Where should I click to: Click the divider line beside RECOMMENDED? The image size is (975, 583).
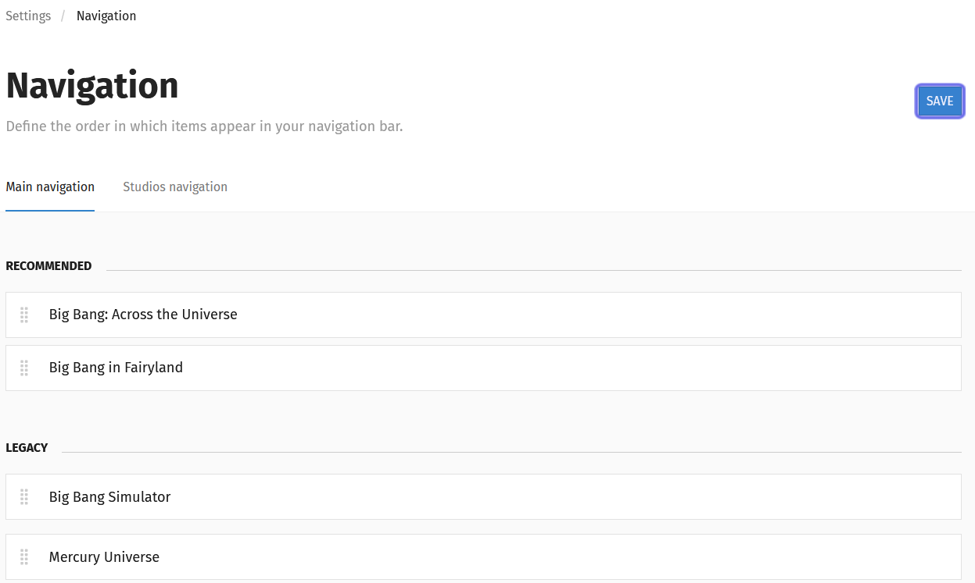(534, 270)
